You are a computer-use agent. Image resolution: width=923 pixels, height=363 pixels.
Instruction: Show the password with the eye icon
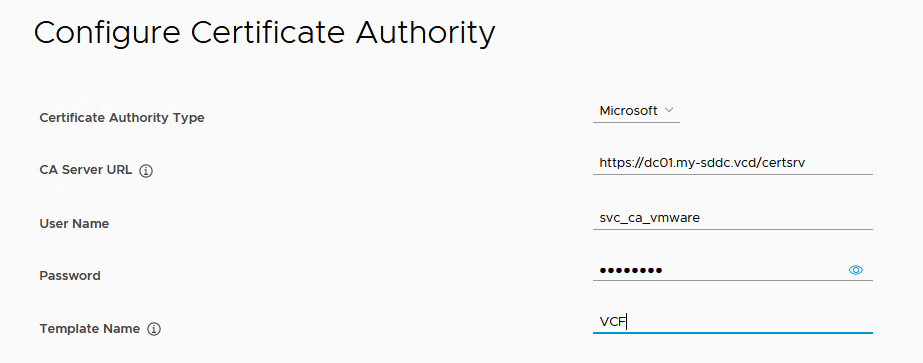click(855, 270)
